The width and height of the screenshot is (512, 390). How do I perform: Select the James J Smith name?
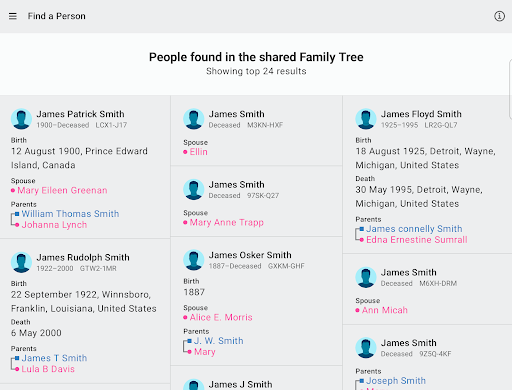point(240,384)
